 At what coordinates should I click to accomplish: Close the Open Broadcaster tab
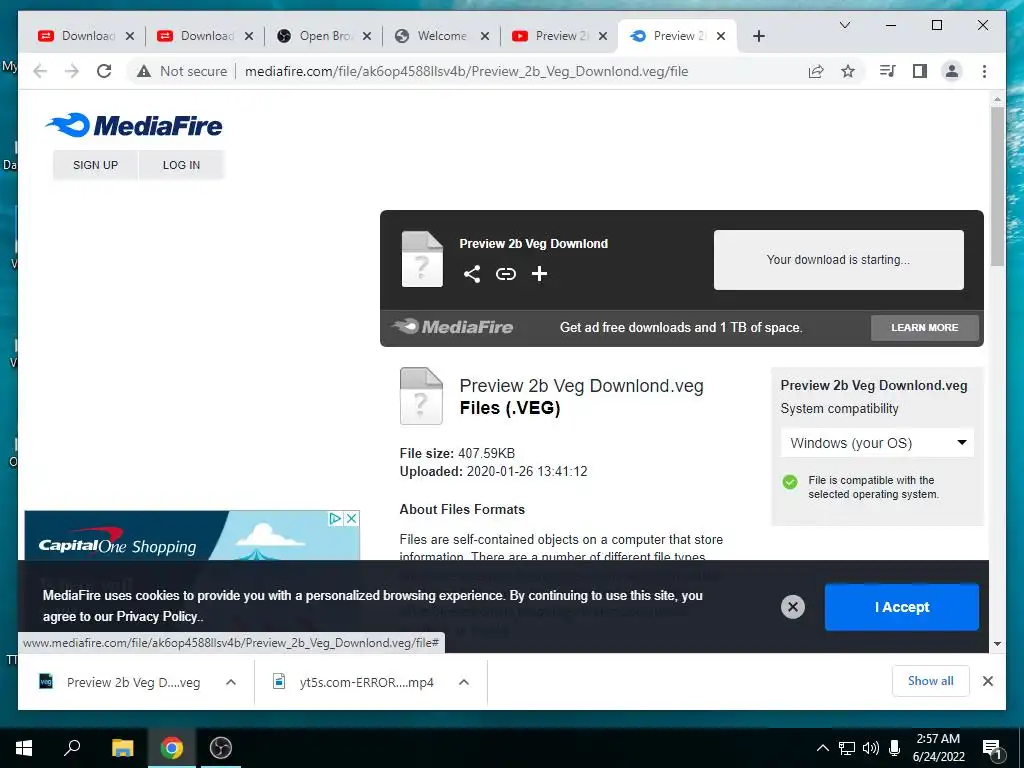tap(367, 36)
